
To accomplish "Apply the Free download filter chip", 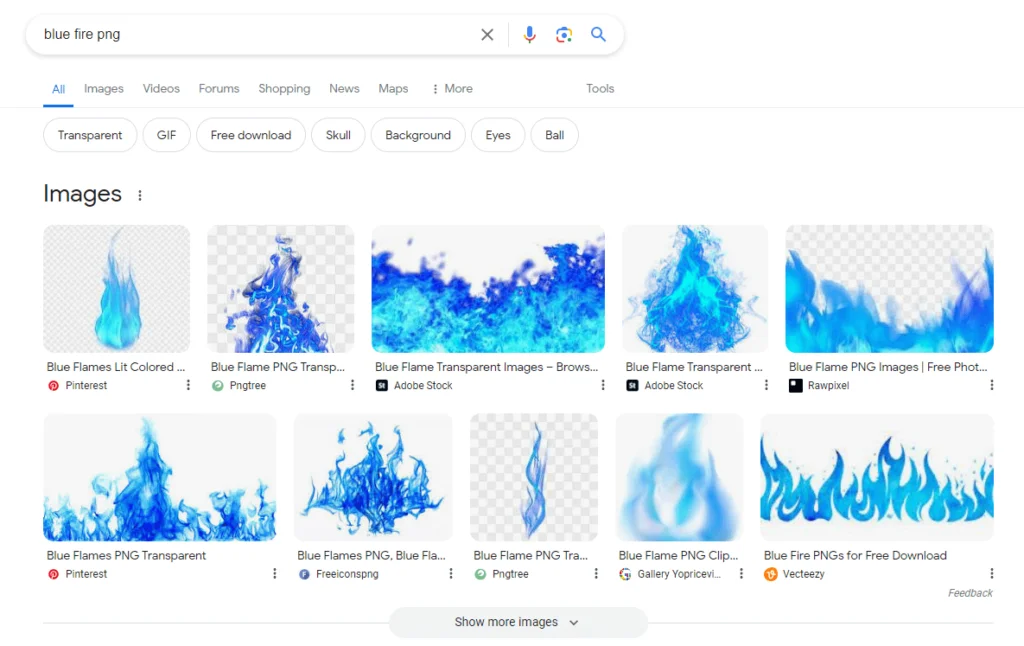I will coord(251,135).
